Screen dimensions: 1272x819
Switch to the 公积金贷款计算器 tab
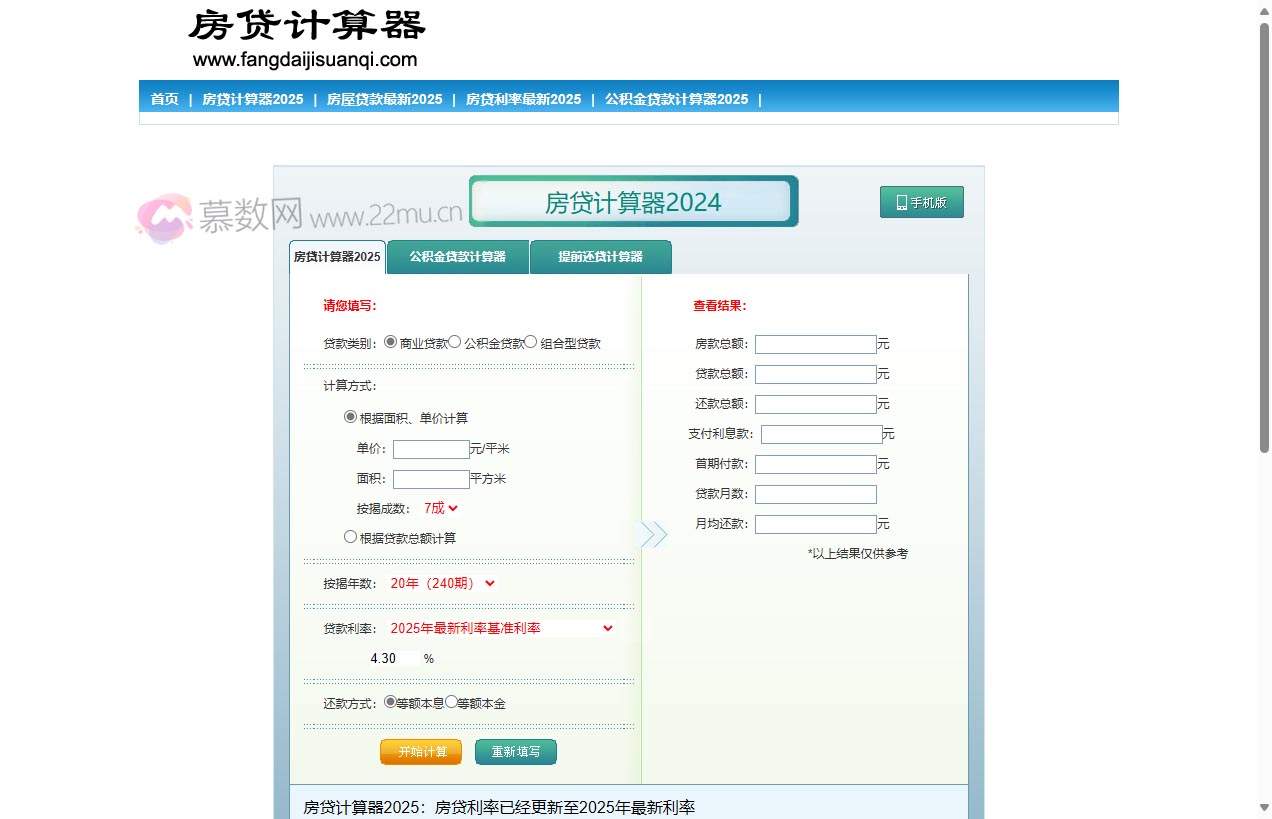pyautogui.click(x=456, y=257)
